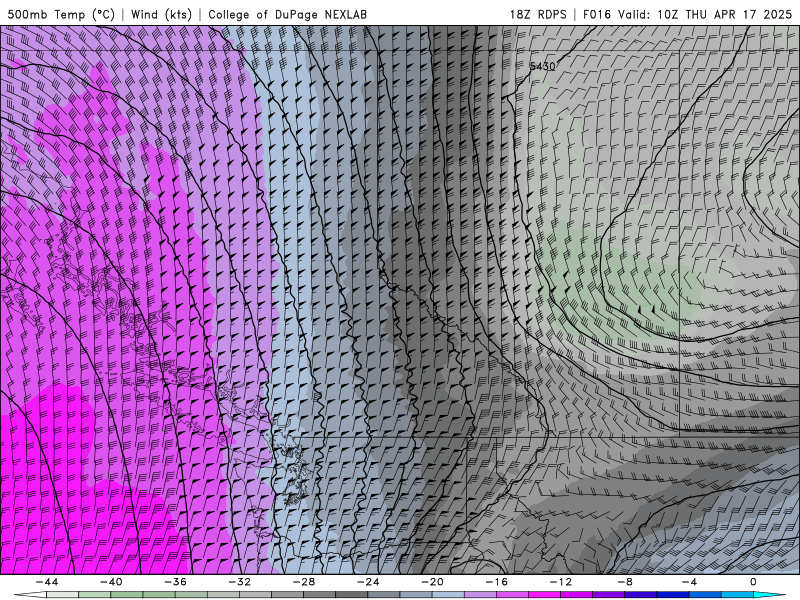Click the '-44' color scale label
Image resolution: width=800 pixels, height=600 pixels.
(x=47, y=582)
